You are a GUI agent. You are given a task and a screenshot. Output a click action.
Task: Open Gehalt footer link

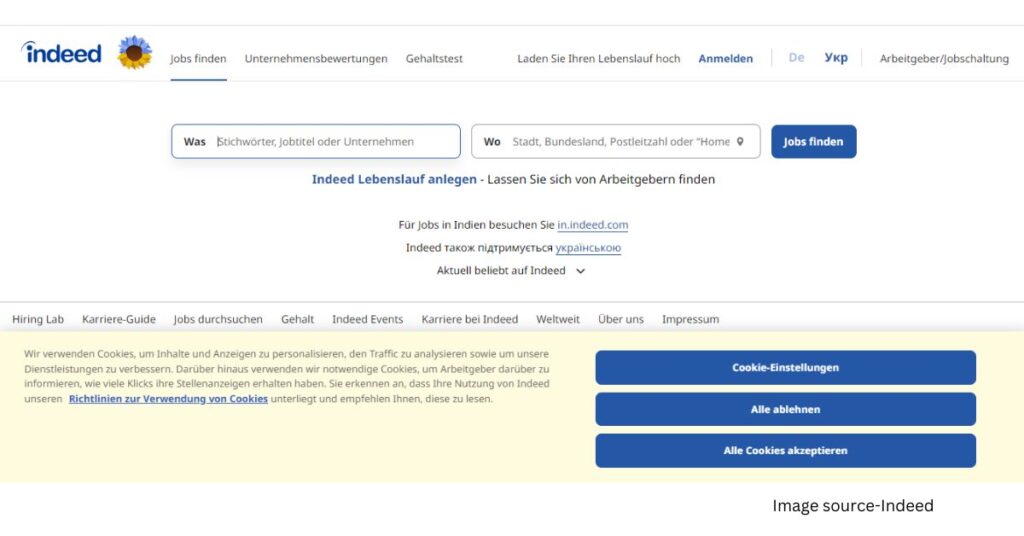pos(297,319)
